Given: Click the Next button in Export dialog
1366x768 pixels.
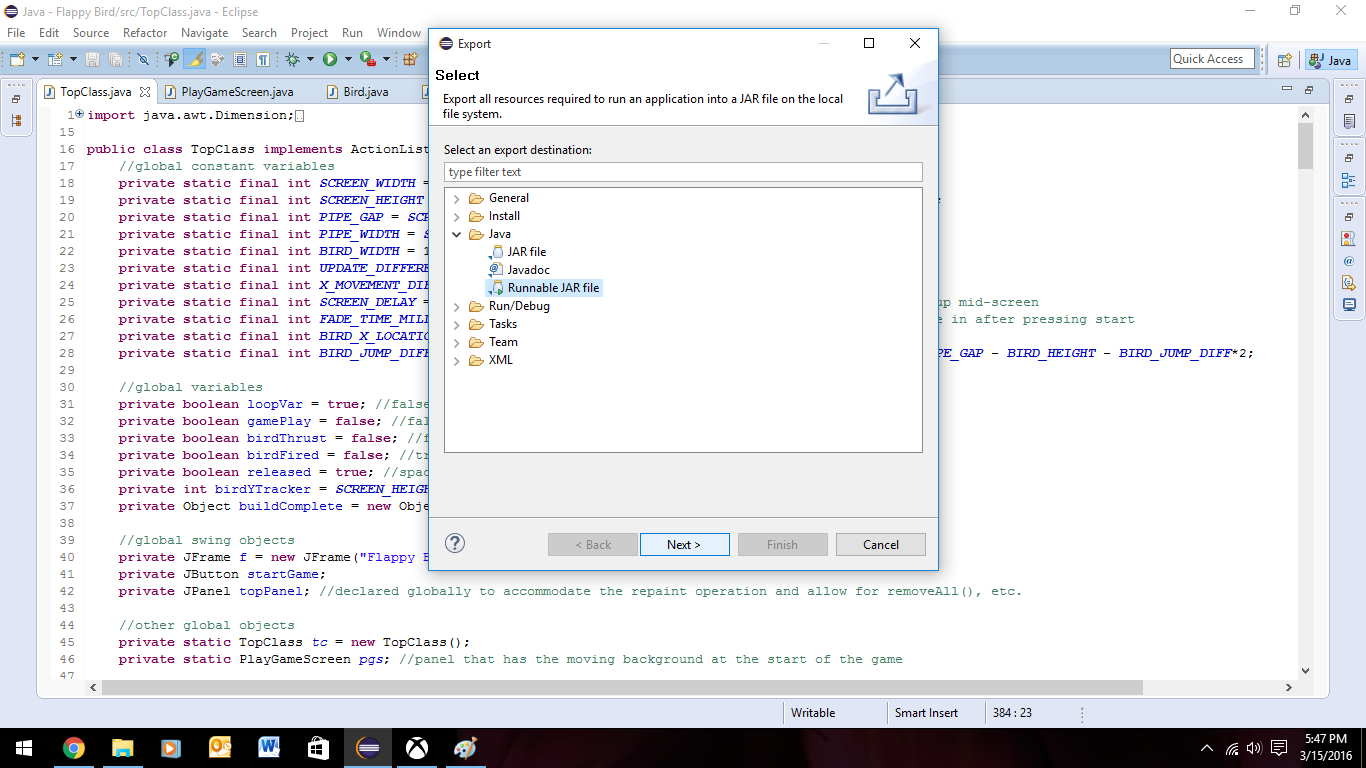Looking at the screenshot, I should [684, 545].
